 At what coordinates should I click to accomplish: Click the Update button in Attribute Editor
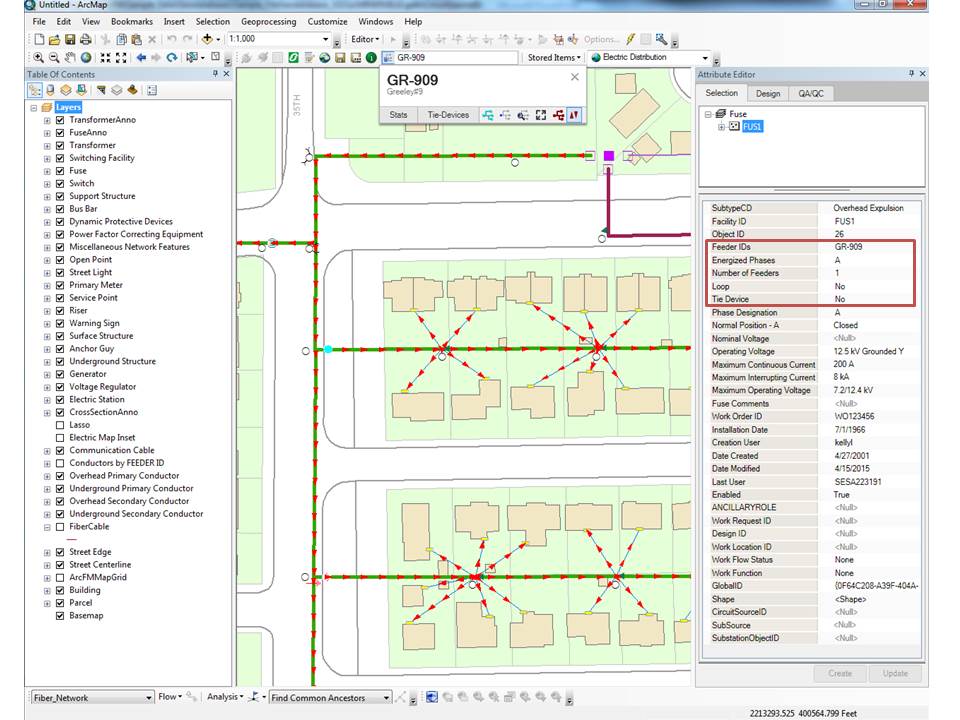[895, 673]
